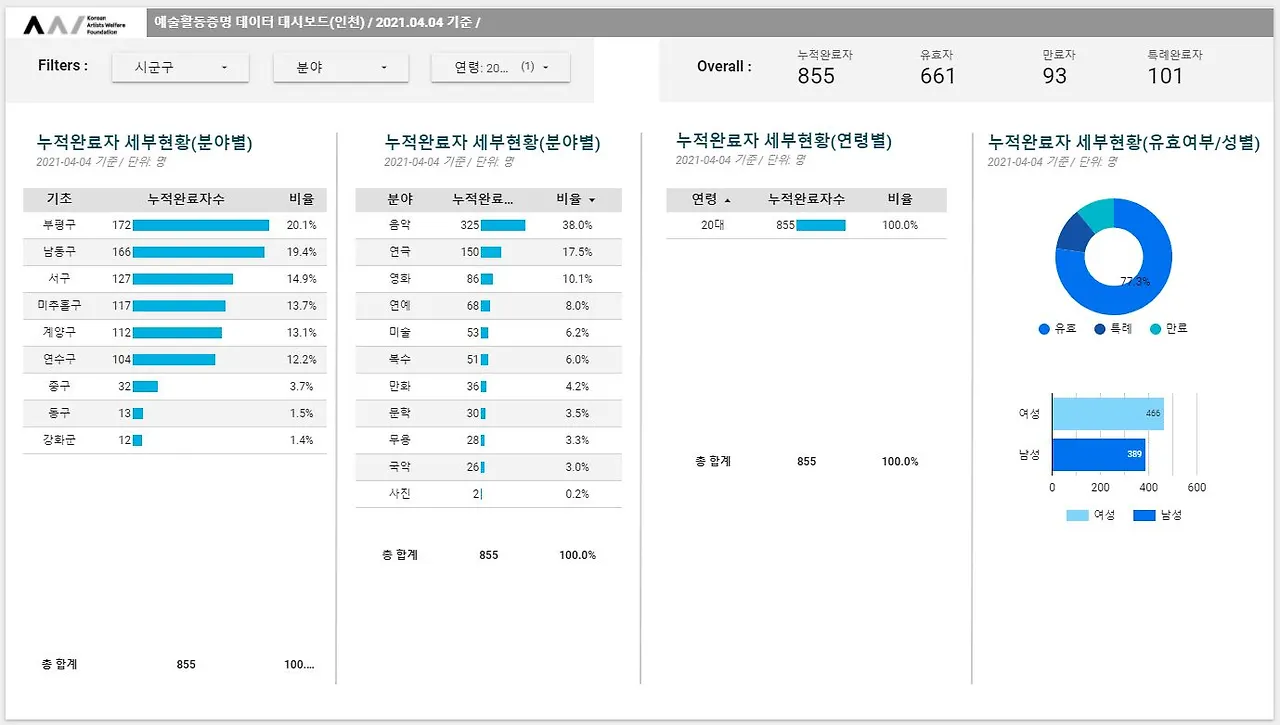Click the 만료 legend dot under the donut chart
Viewport: 1280px width, 725px height.
(x=1155, y=328)
